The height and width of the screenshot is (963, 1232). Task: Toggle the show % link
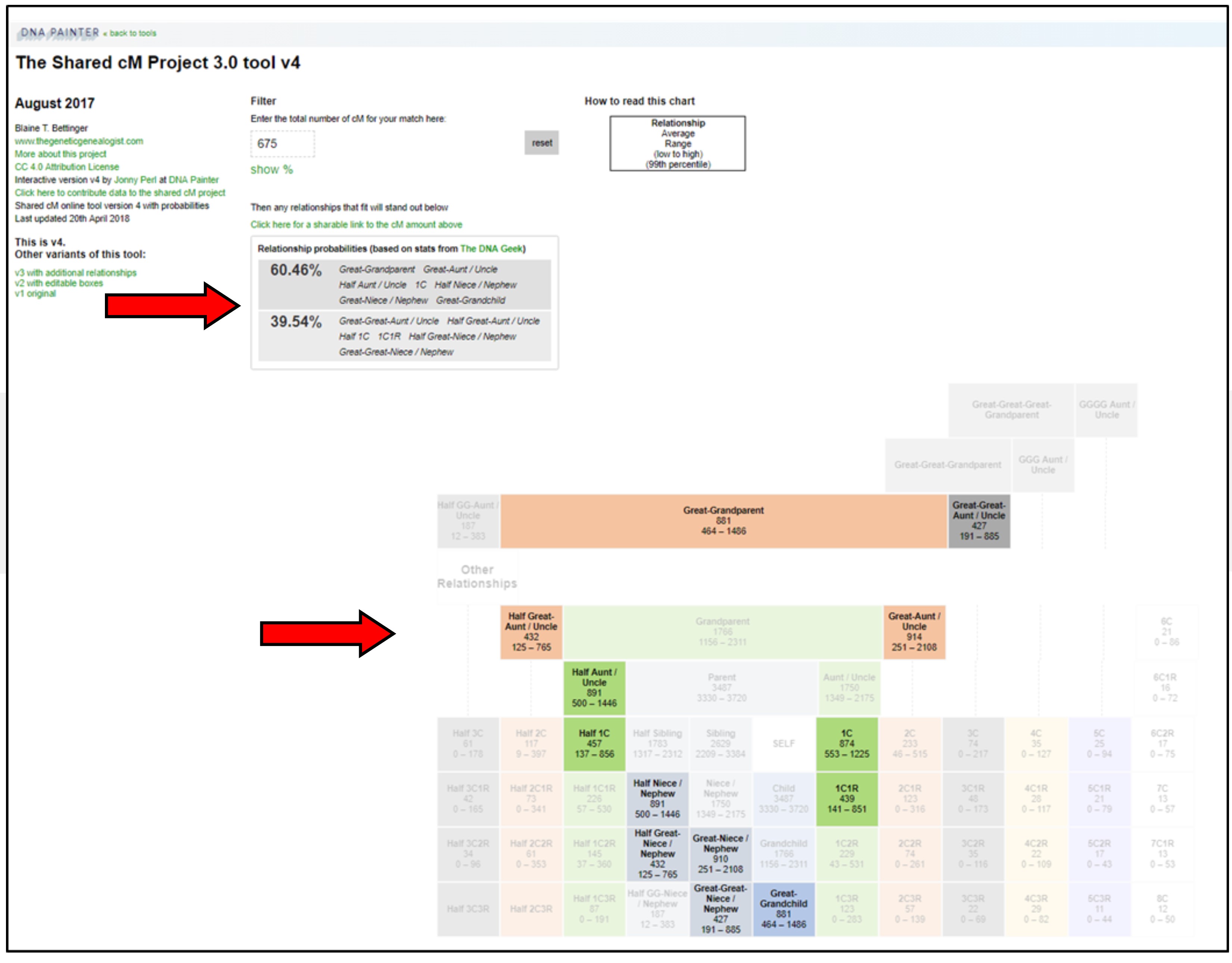[272, 169]
